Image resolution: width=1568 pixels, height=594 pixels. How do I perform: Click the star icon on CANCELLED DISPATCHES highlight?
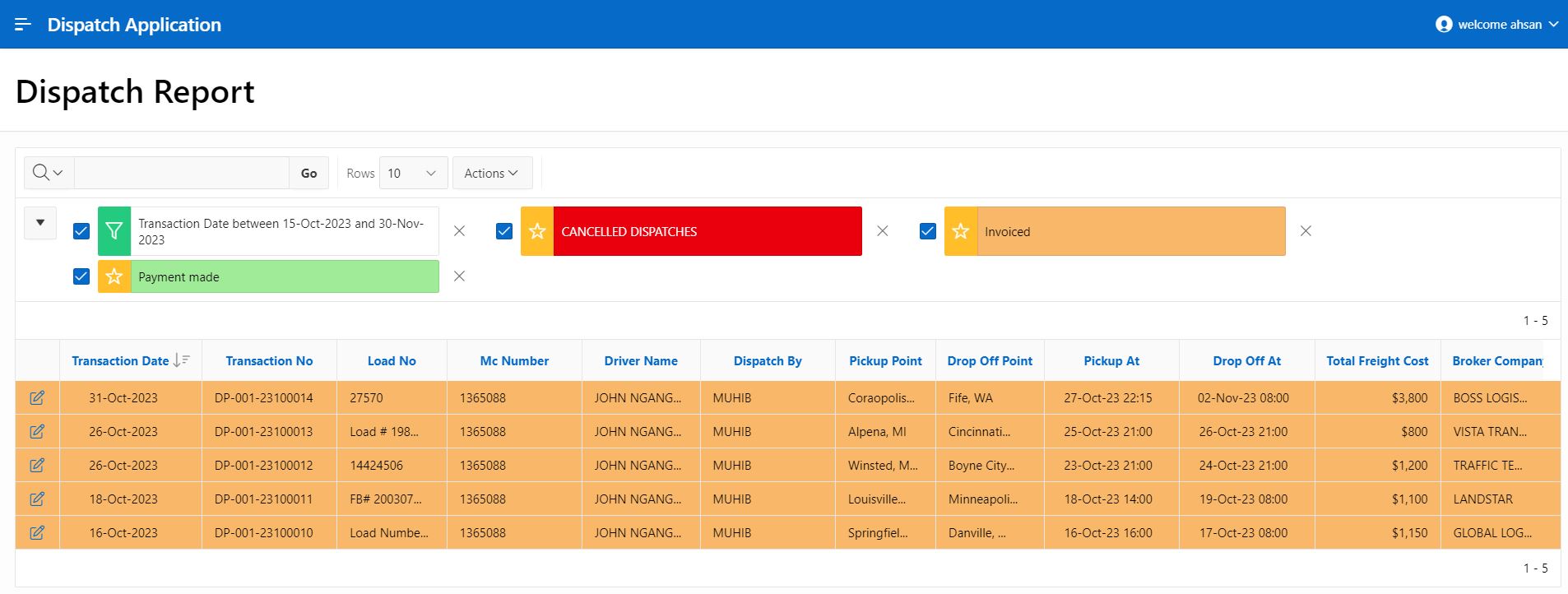click(537, 231)
